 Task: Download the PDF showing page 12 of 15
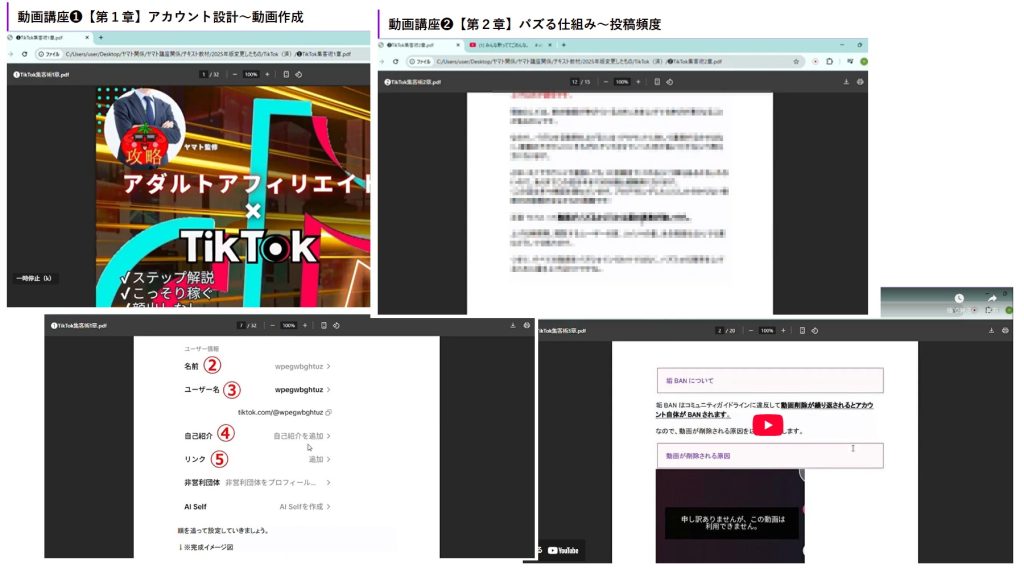pyautogui.click(x=846, y=82)
